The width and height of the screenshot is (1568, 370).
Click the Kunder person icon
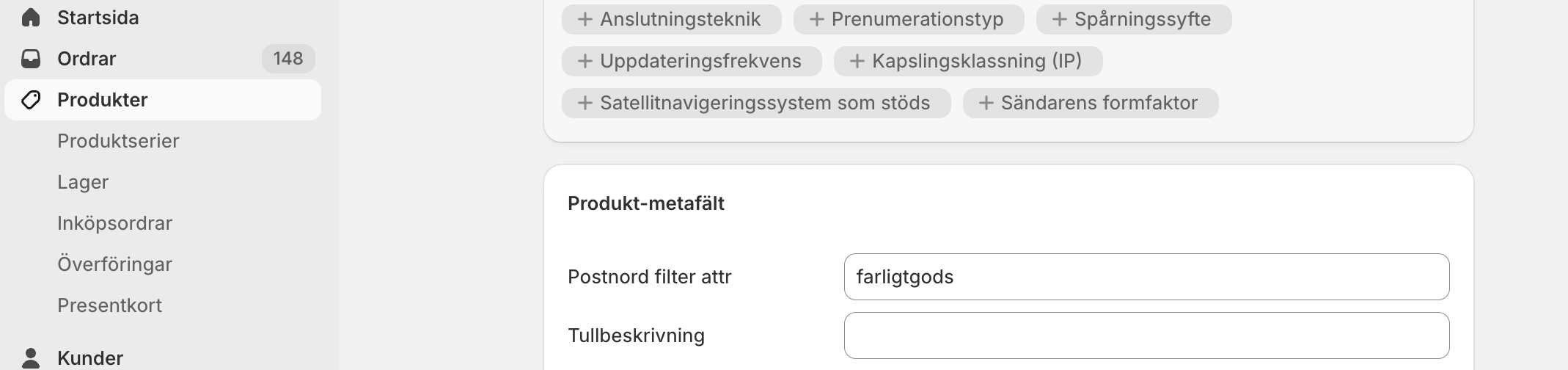pos(31,358)
